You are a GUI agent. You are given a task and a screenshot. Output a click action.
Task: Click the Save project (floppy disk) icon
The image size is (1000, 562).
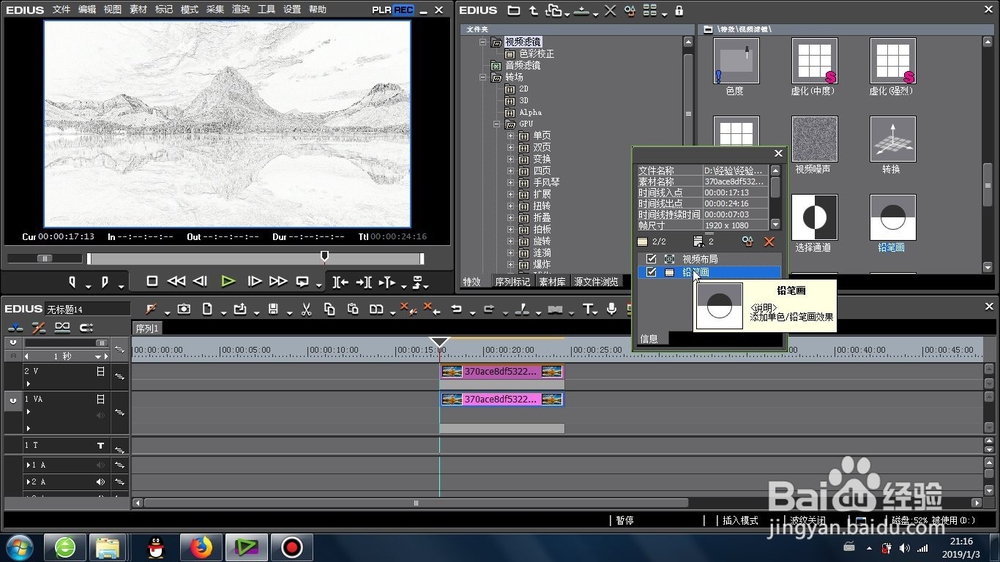273,309
